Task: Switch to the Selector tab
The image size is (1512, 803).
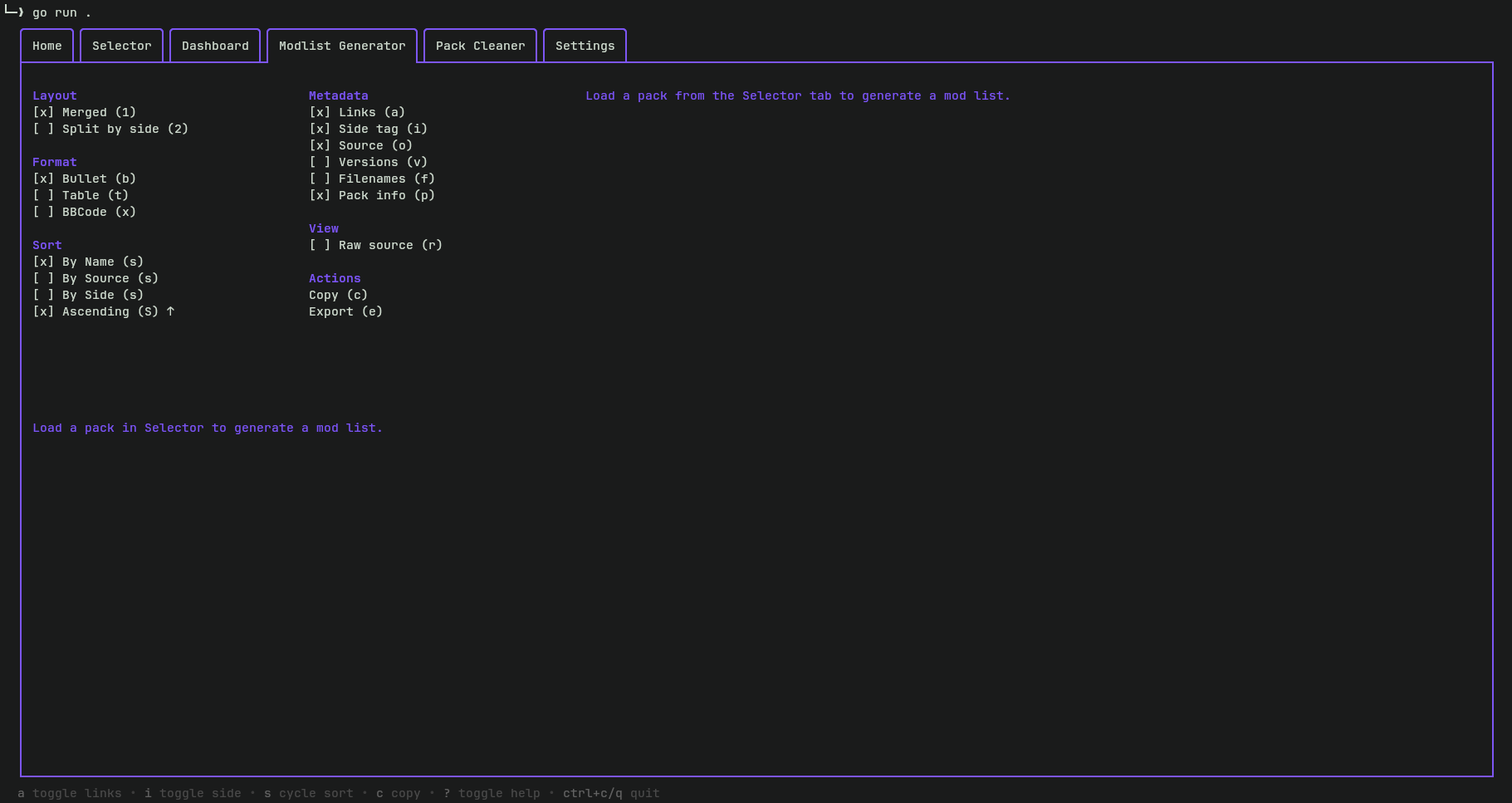Action: click(121, 46)
